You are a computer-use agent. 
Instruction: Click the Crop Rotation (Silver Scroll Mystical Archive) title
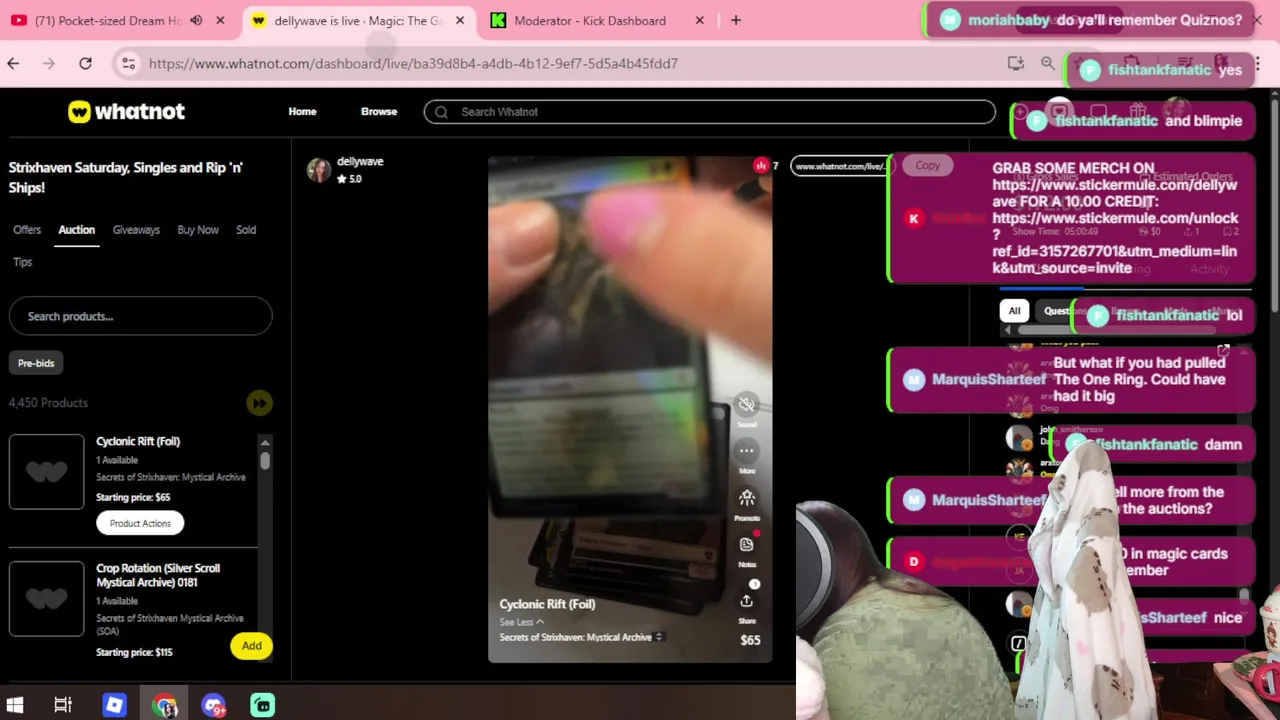pos(158,575)
